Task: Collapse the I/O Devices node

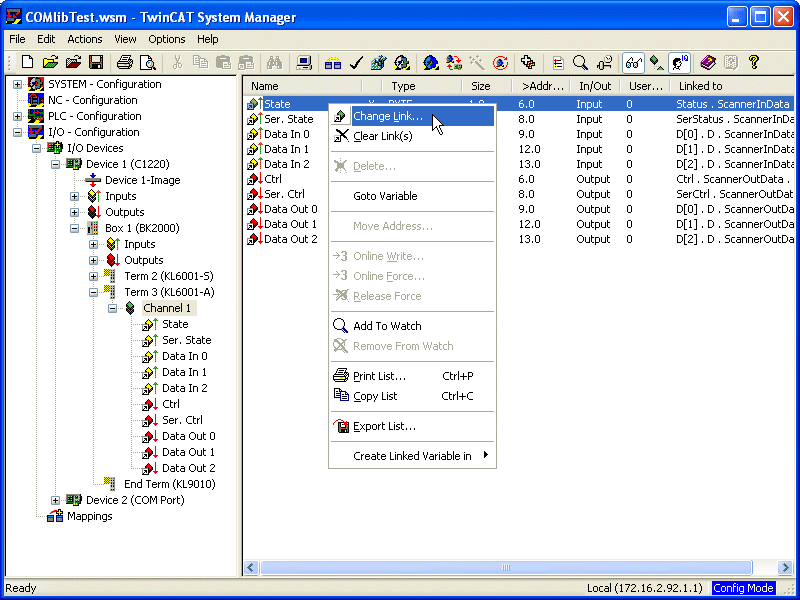Action: pos(36,148)
